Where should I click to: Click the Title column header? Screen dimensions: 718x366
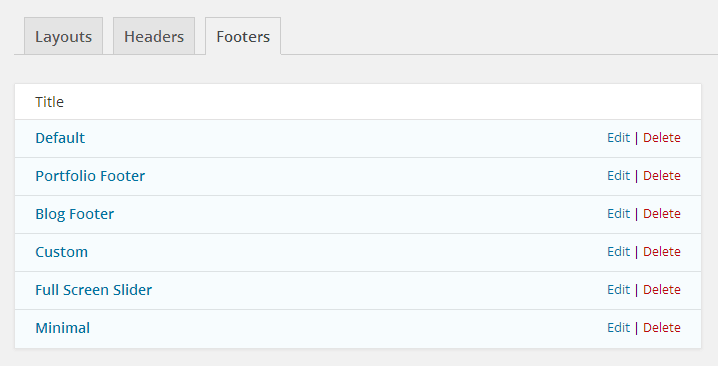coord(49,102)
